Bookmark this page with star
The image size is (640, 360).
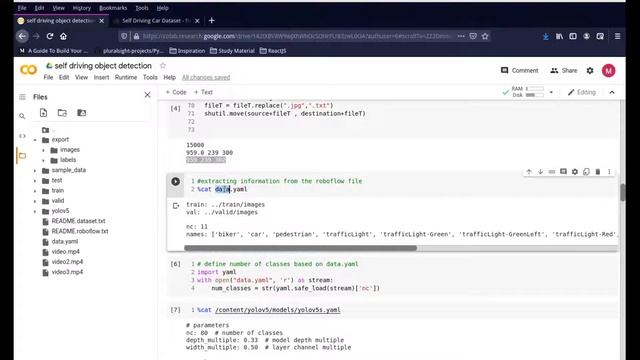click(485, 36)
